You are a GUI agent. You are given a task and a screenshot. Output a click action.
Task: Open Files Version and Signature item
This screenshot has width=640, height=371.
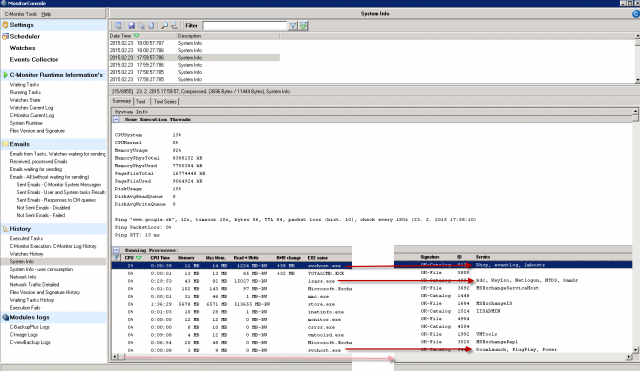click(37, 131)
